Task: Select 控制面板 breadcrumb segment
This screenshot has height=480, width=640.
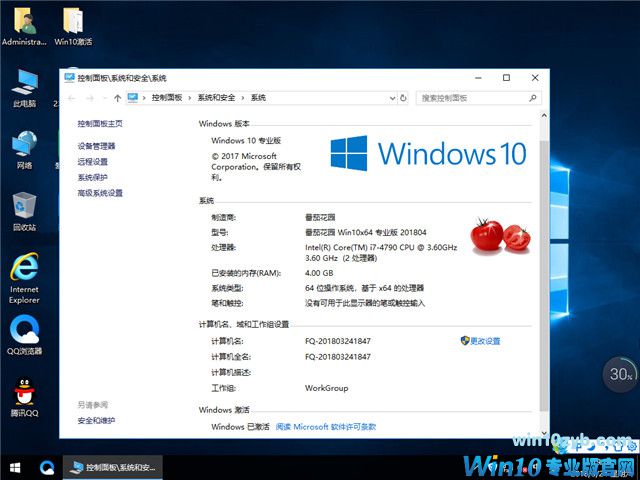Action: [x=167, y=98]
